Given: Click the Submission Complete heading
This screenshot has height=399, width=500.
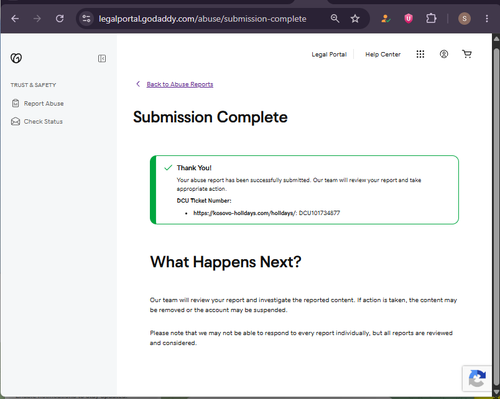Looking at the screenshot, I should point(210,117).
